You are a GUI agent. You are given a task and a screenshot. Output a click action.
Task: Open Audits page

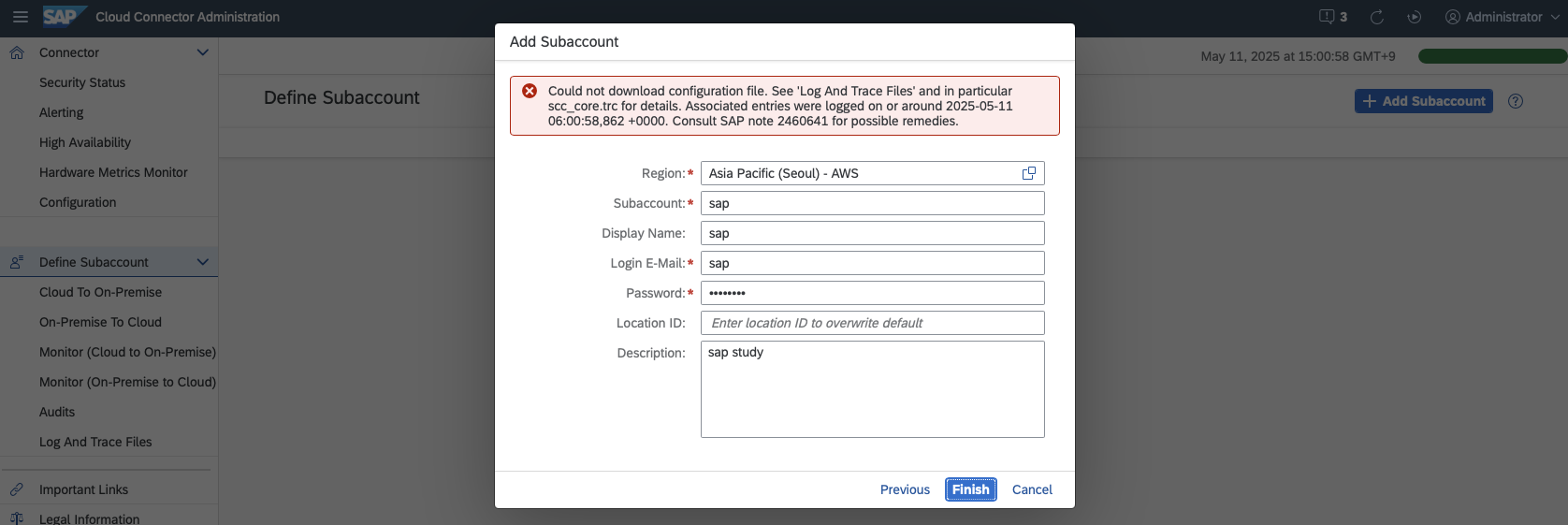pyautogui.click(x=57, y=412)
